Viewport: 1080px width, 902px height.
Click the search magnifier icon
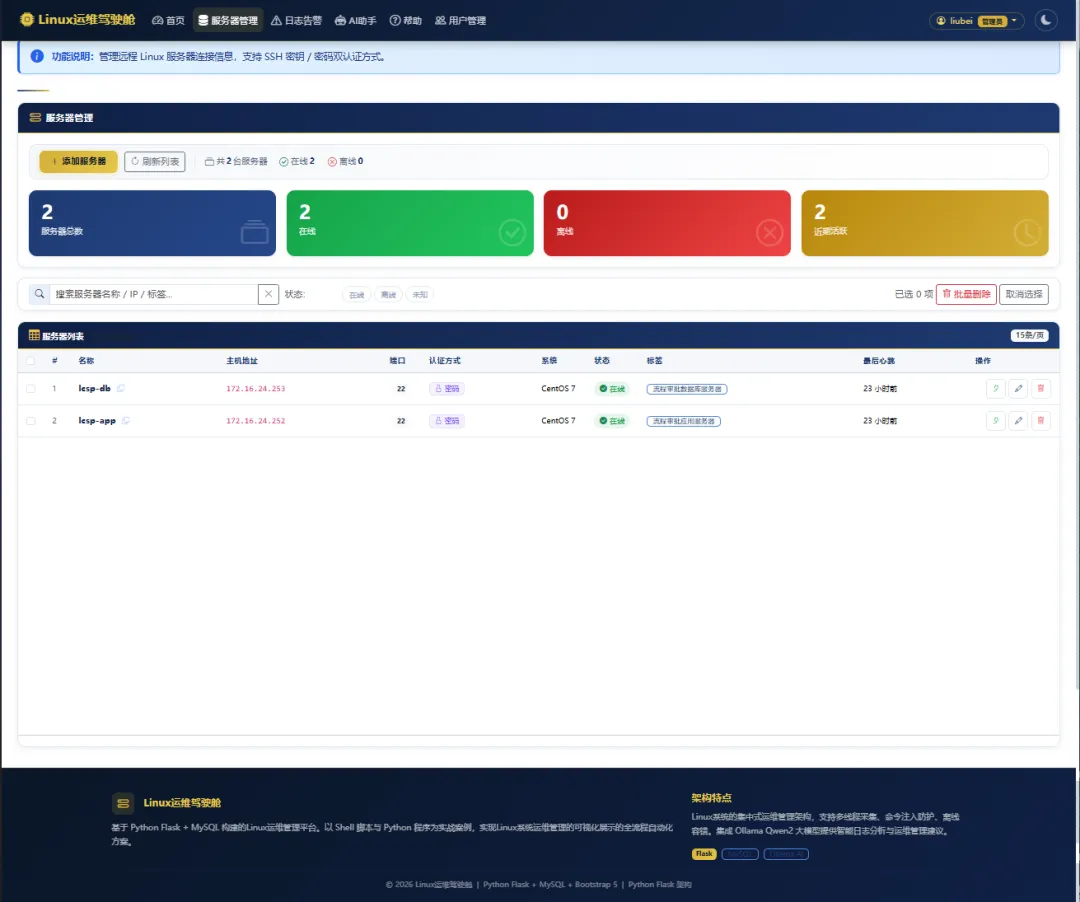coord(39,294)
